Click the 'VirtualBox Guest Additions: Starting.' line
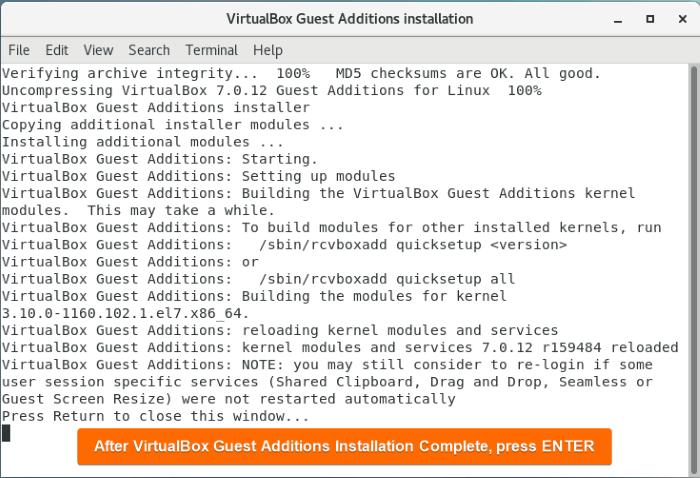The image size is (700, 478). [x=159, y=159]
